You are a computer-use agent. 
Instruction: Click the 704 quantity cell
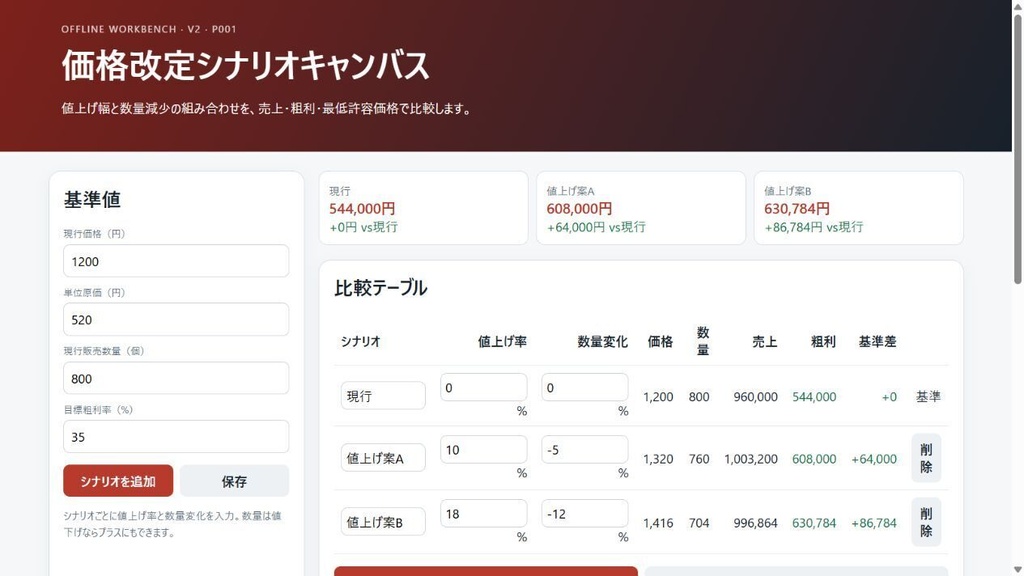699,523
